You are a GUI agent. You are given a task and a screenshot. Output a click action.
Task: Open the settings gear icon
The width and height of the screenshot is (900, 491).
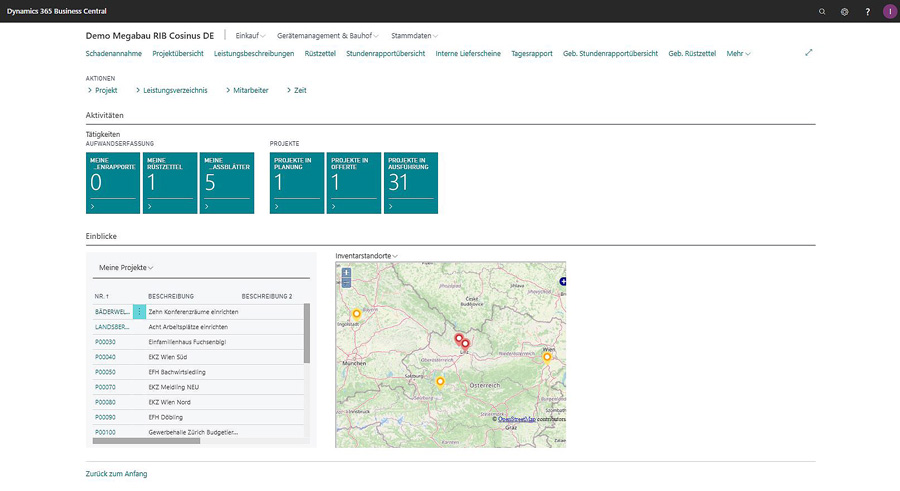pos(844,11)
